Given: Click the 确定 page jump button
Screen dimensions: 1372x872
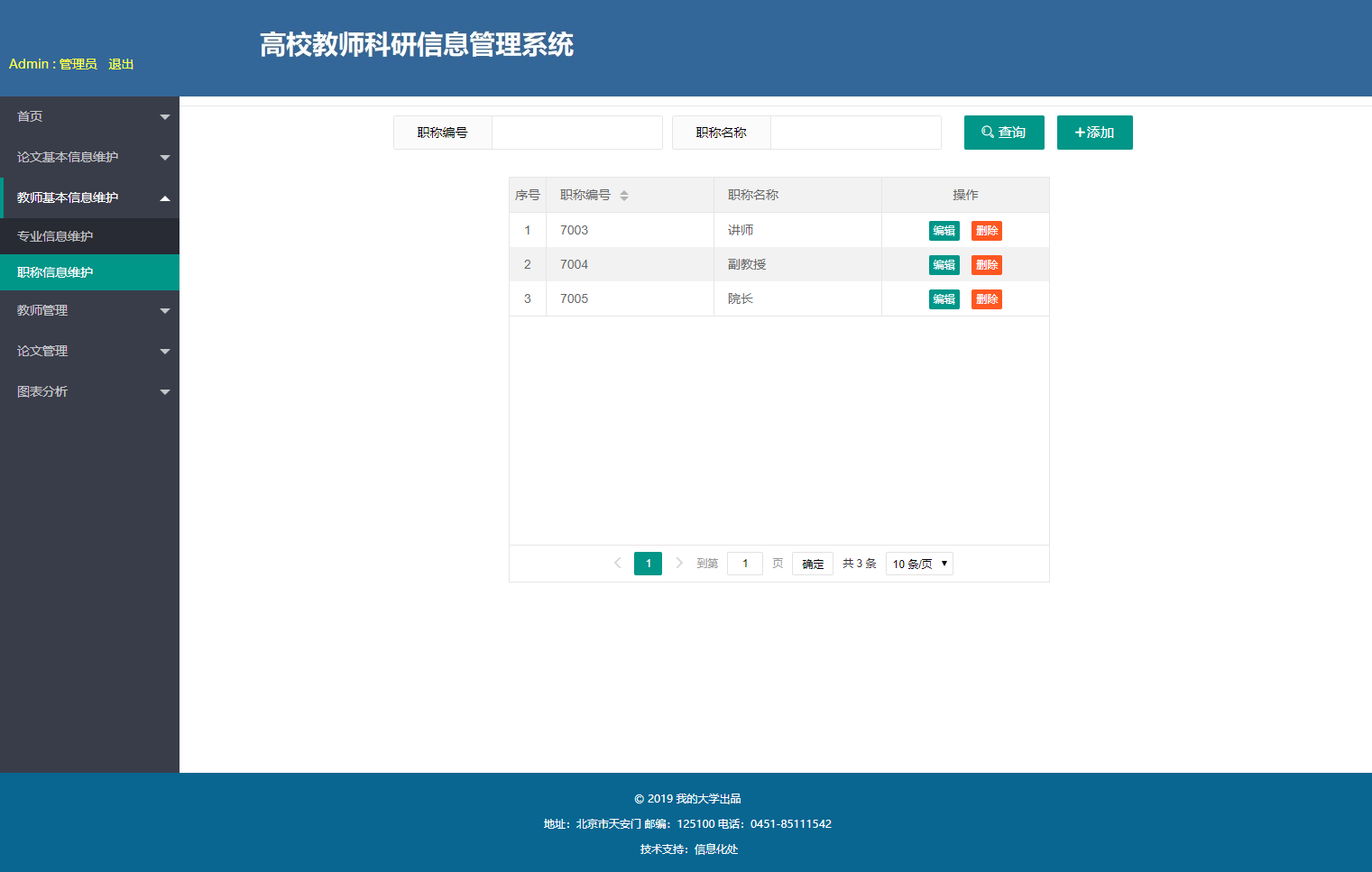Looking at the screenshot, I should 811,563.
